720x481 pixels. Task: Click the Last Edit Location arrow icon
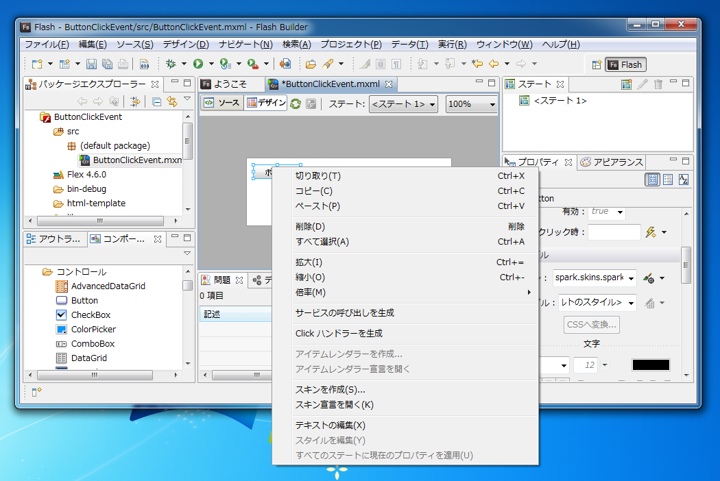click(478, 64)
